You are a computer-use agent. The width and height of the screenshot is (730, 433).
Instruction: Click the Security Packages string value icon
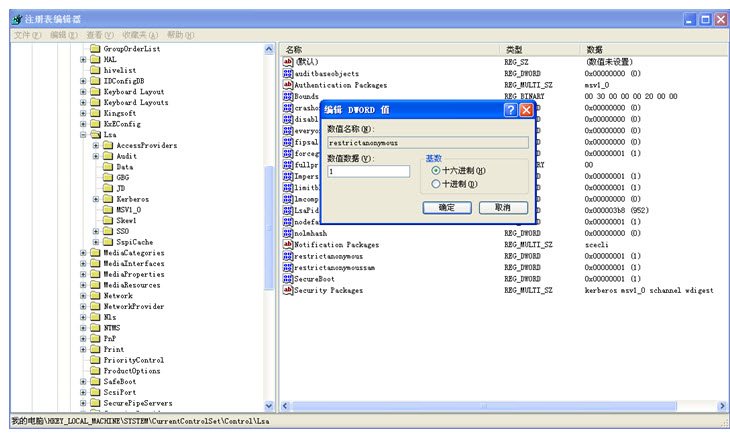(x=288, y=290)
